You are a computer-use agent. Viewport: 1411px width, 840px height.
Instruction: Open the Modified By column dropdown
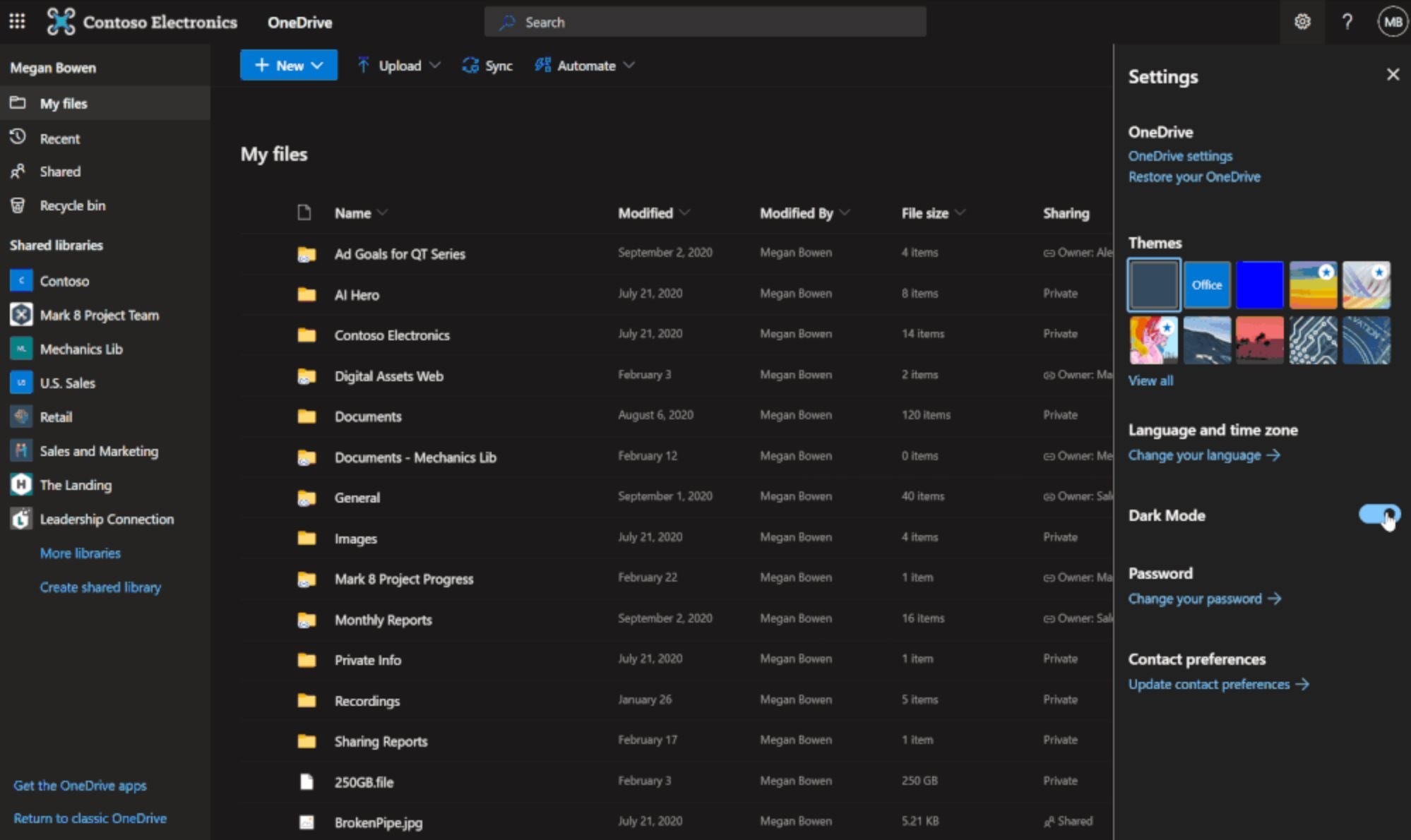[x=845, y=212]
